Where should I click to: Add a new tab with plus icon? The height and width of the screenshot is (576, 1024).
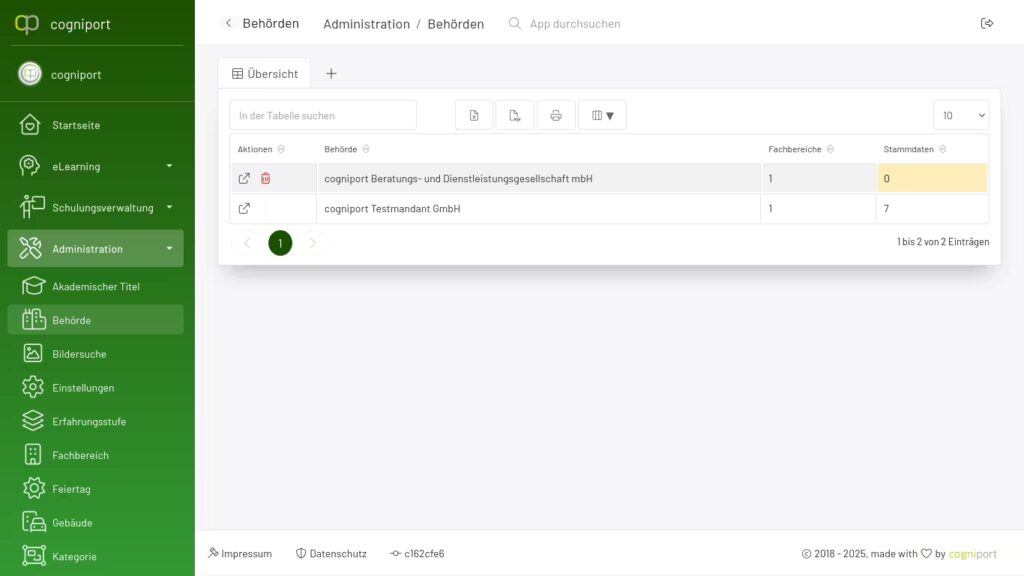pos(331,74)
